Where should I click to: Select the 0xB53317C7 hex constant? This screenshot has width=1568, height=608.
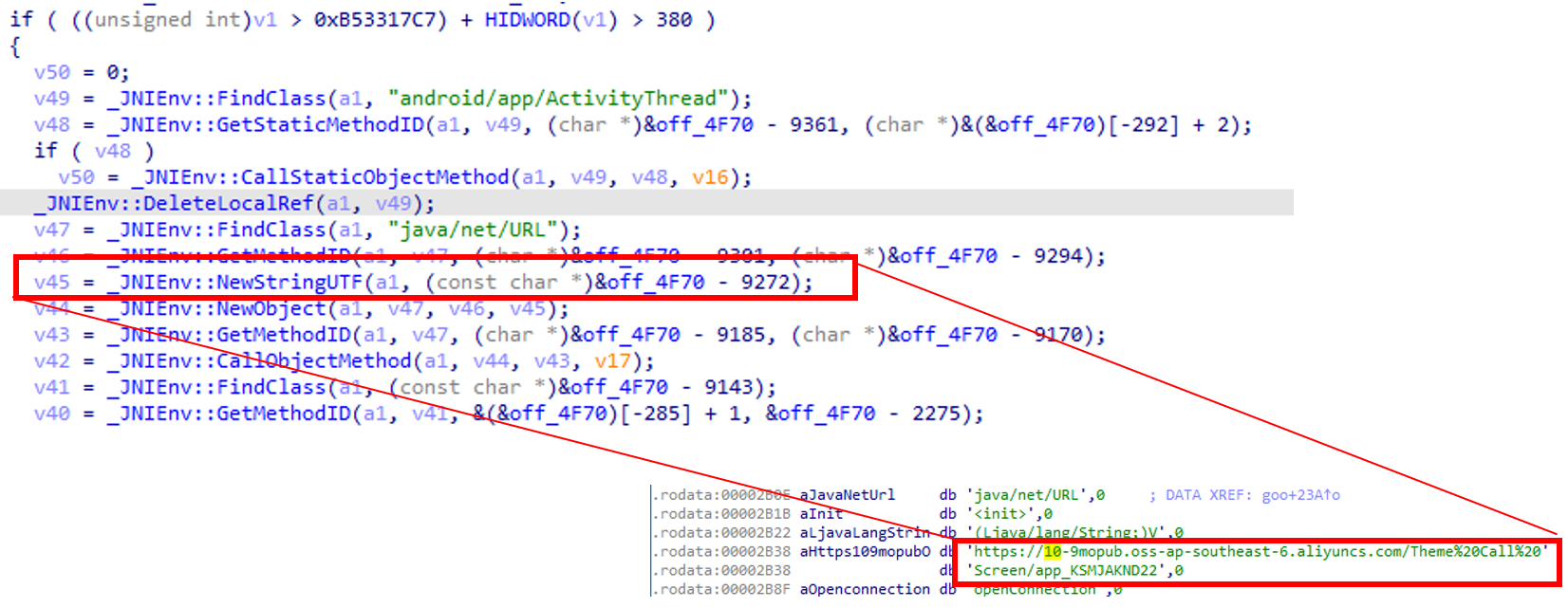[380, 20]
